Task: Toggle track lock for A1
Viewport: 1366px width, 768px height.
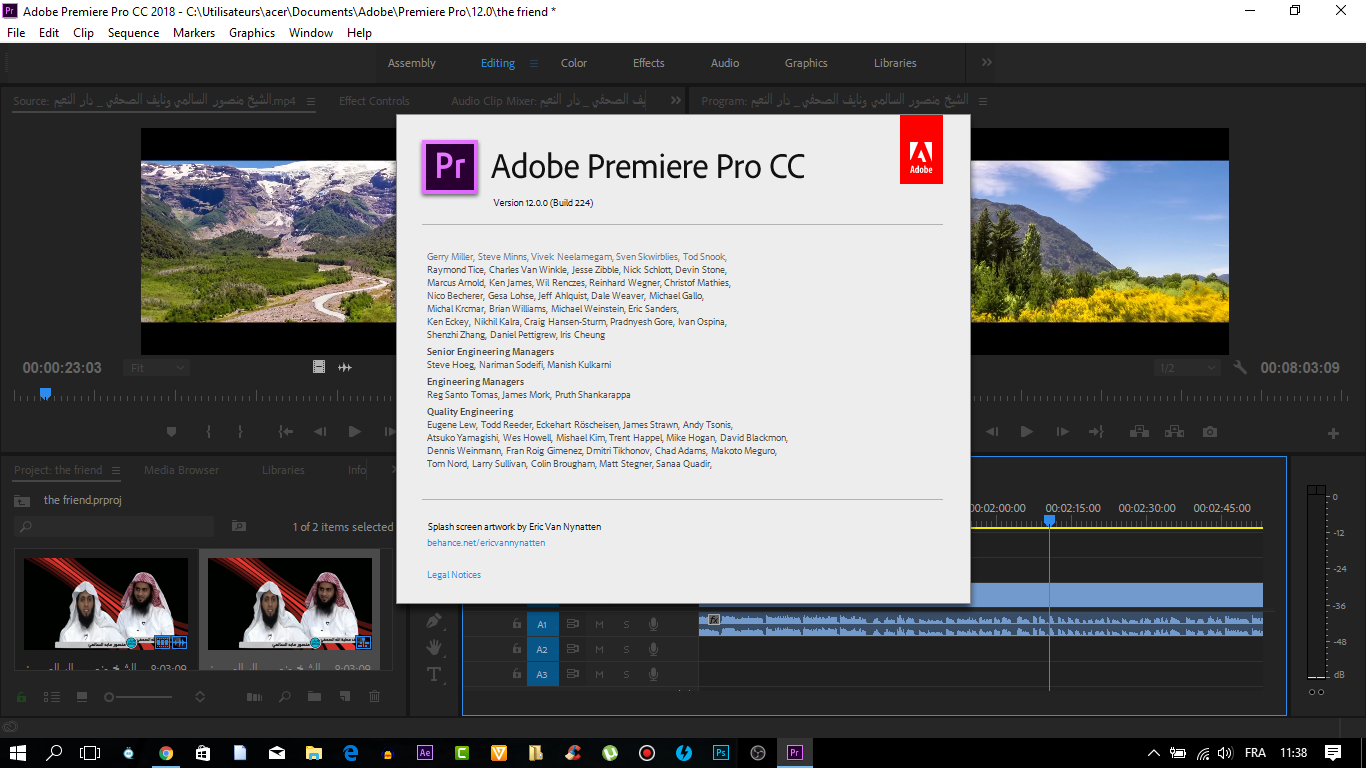Action: (x=516, y=624)
